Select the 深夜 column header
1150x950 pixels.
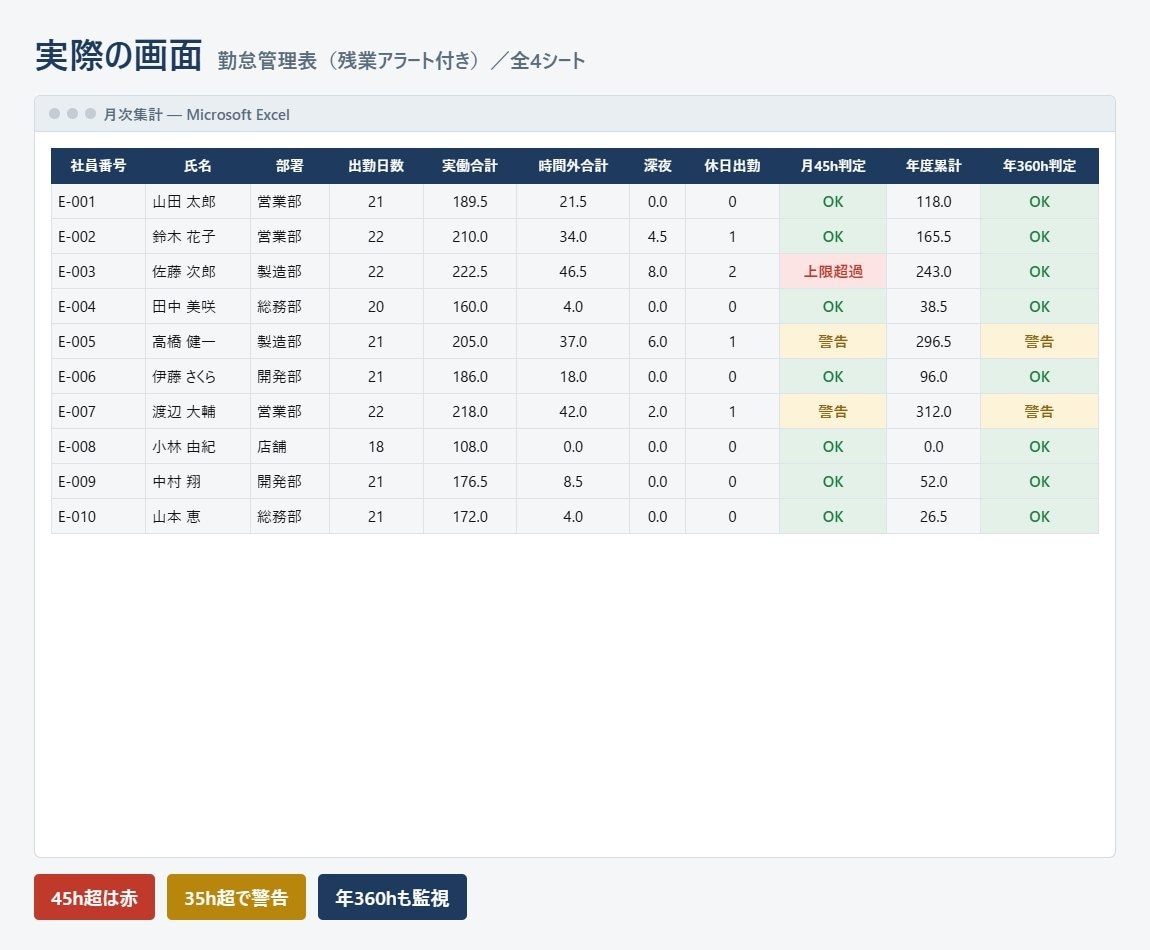657,166
